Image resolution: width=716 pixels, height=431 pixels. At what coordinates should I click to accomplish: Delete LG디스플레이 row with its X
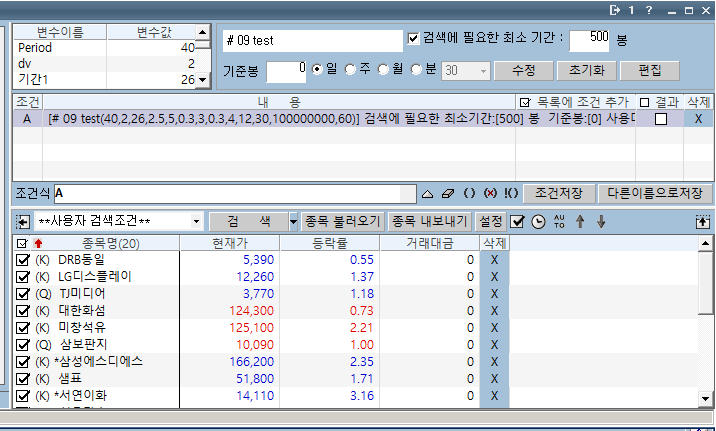(494, 277)
